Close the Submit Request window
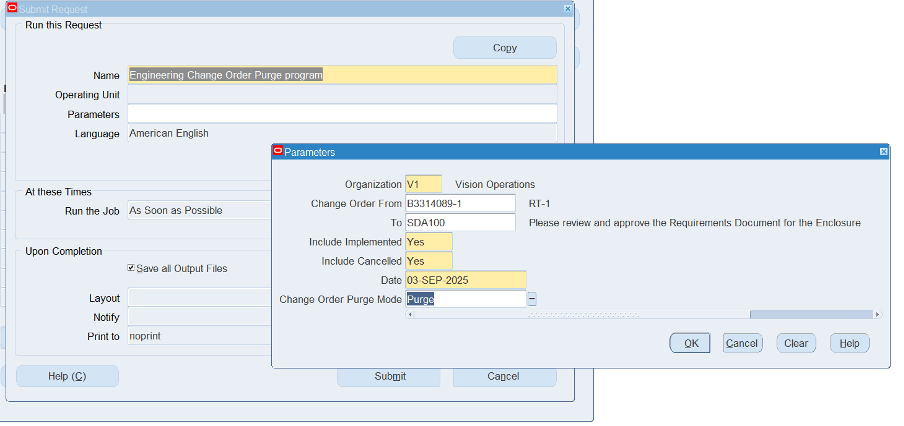This screenshot has height=426, width=904. click(568, 9)
